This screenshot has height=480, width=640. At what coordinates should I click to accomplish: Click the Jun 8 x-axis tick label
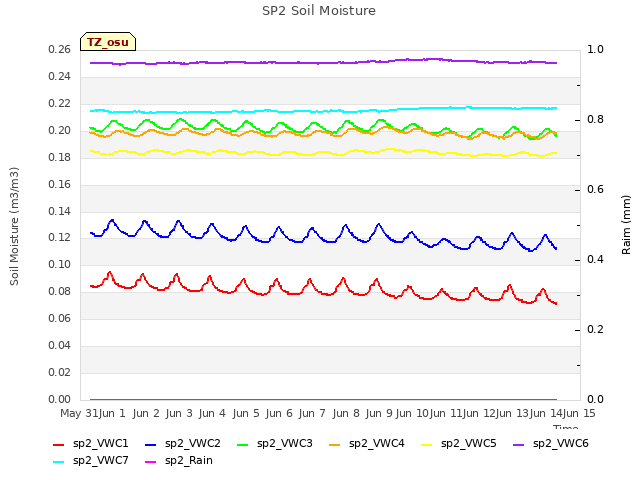(346, 413)
